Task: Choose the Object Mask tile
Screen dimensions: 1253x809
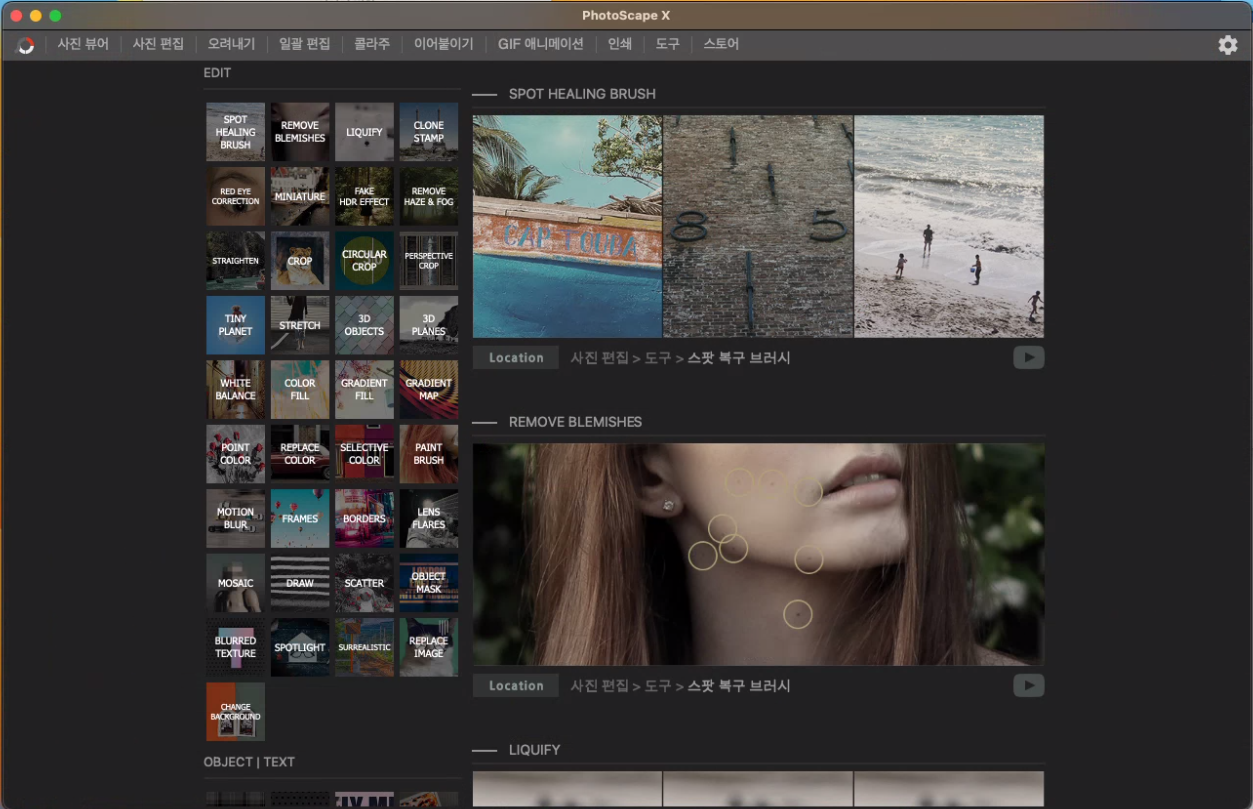Action: point(429,583)
